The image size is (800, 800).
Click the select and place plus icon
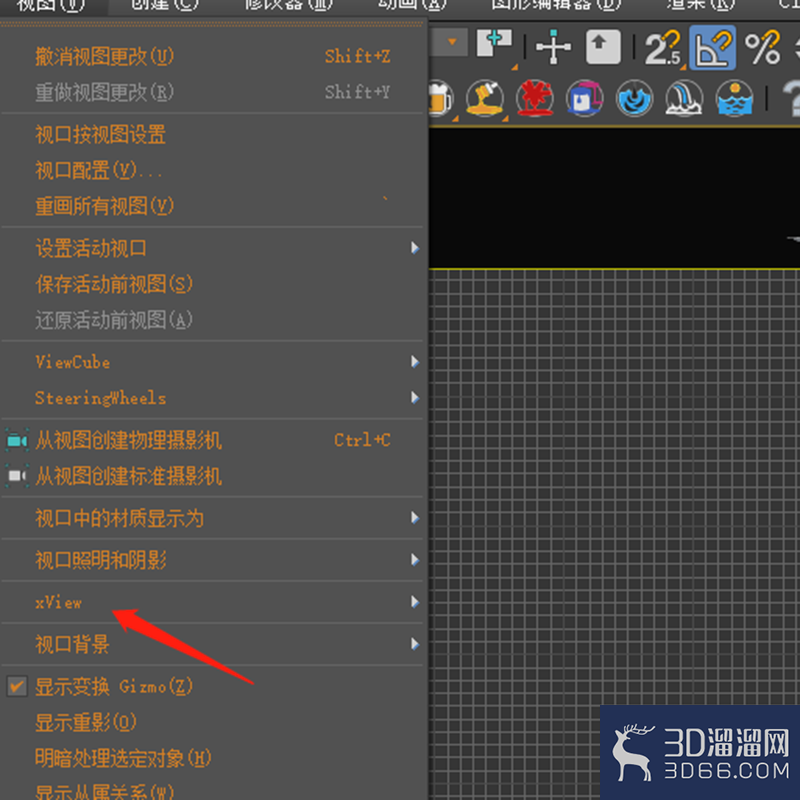494,43
